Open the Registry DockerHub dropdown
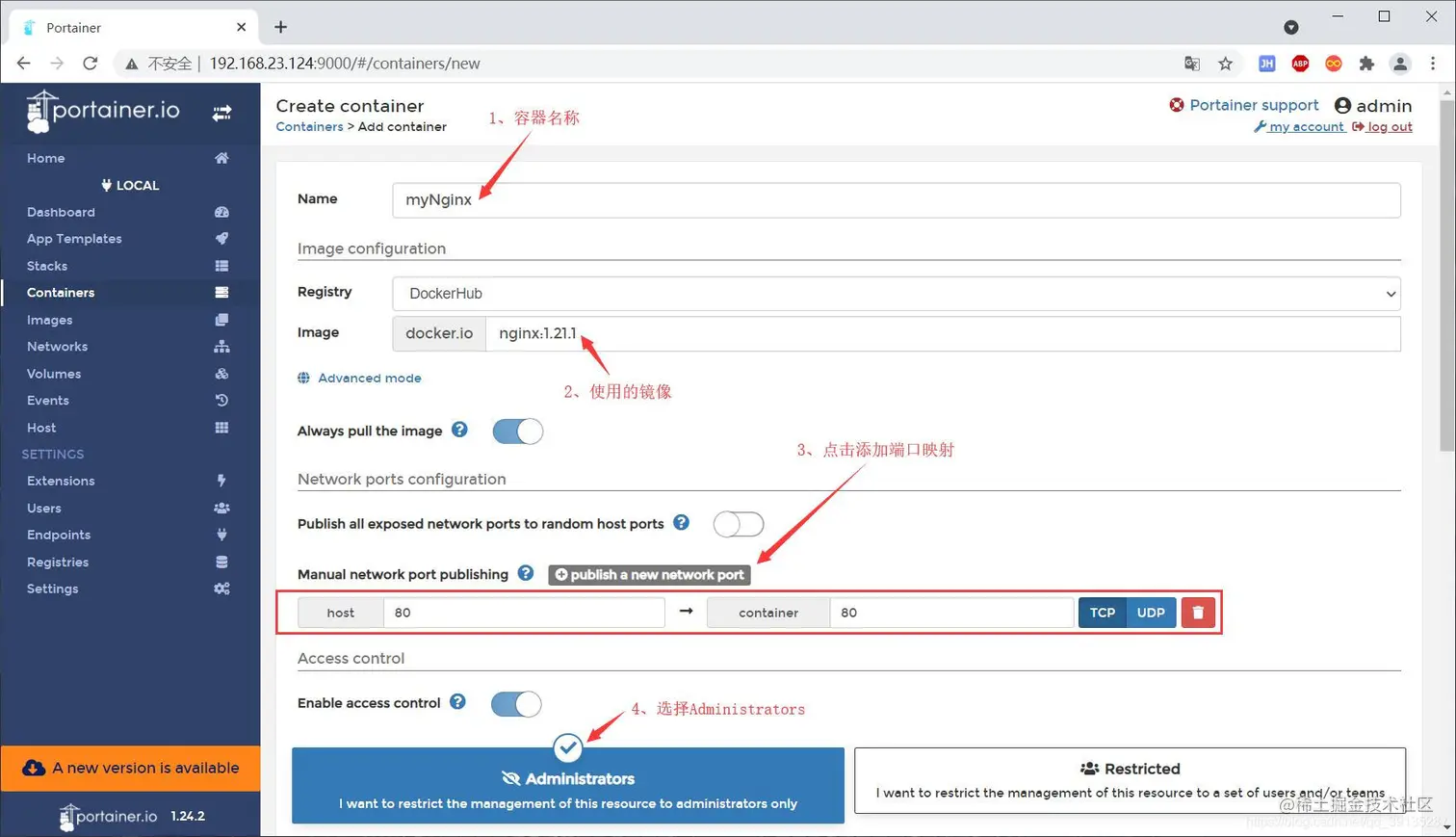 point(897,294)
